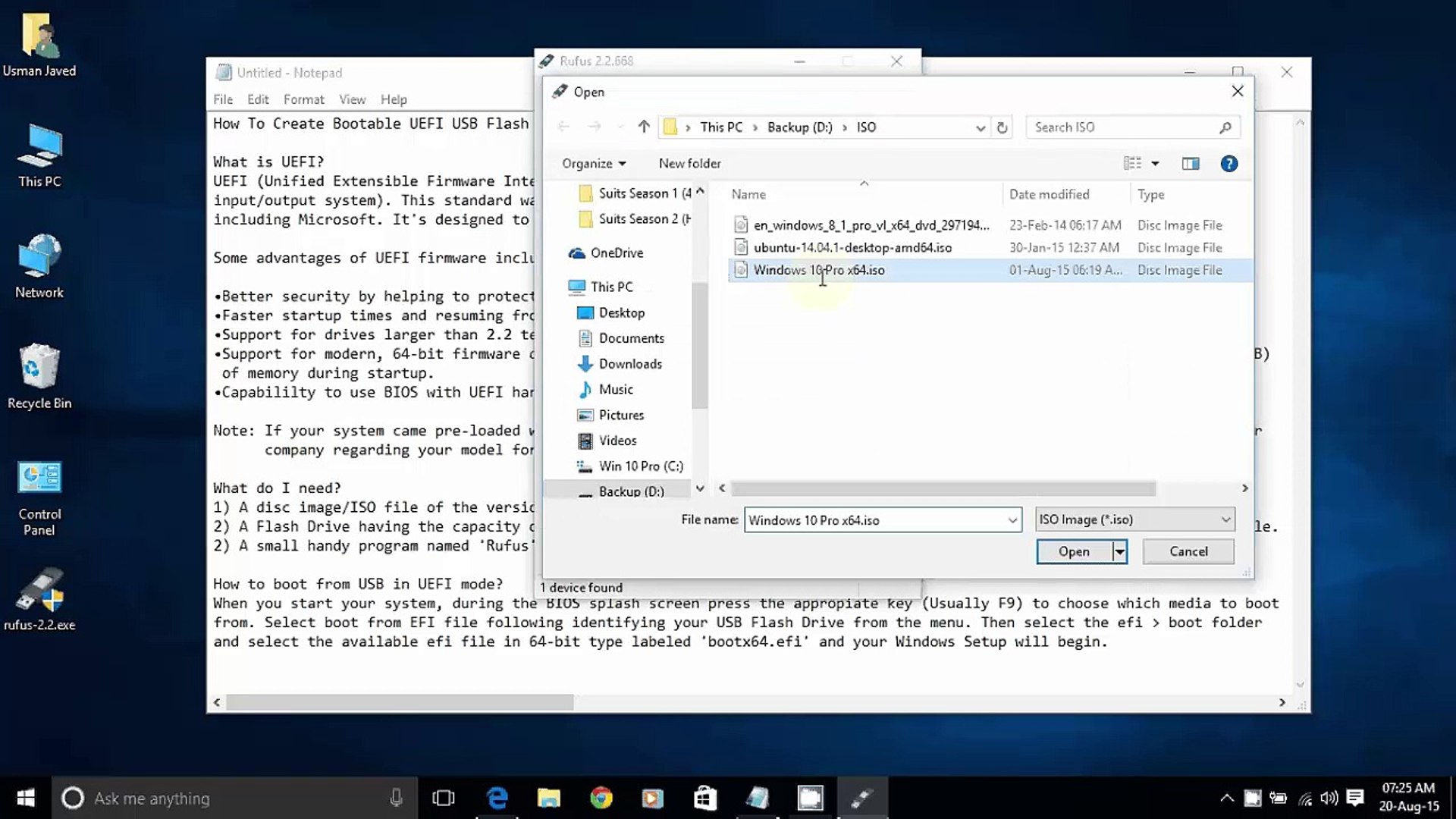The height and width of the screenshot is (819, 1456).
Task: Refresh the ISO folder listing
Action: [x=1002, y=127]
